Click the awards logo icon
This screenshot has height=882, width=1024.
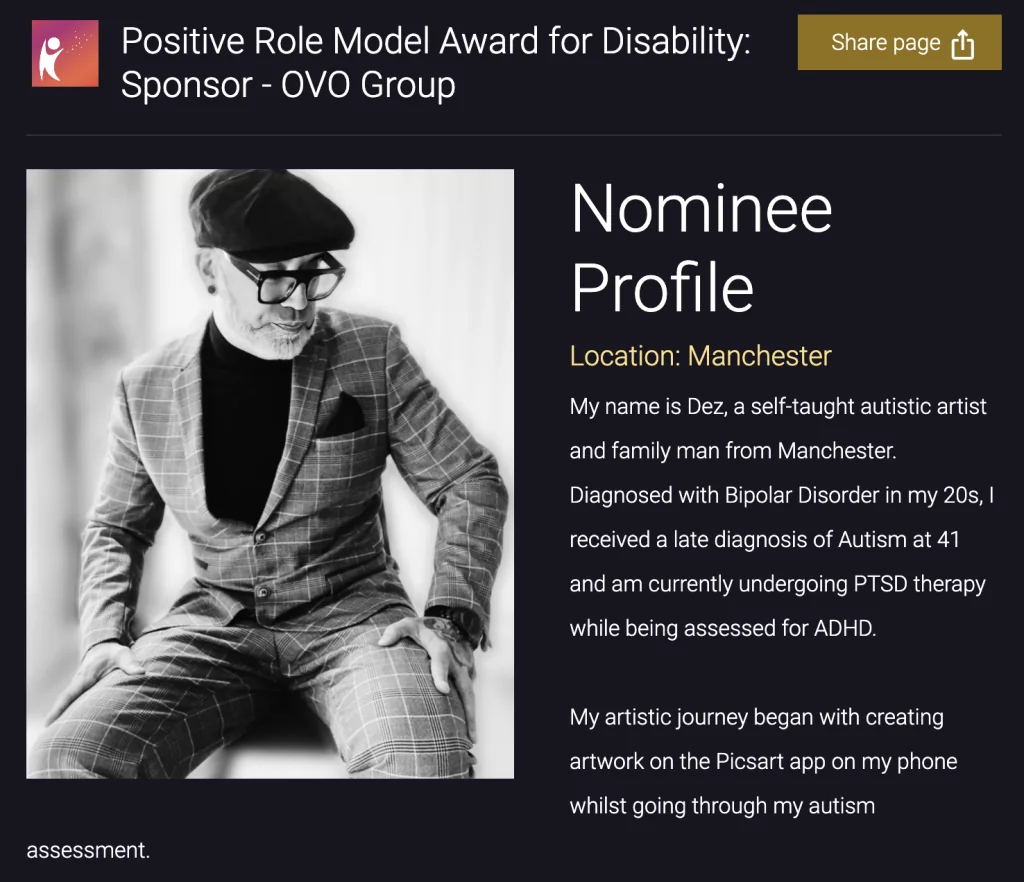65,54
